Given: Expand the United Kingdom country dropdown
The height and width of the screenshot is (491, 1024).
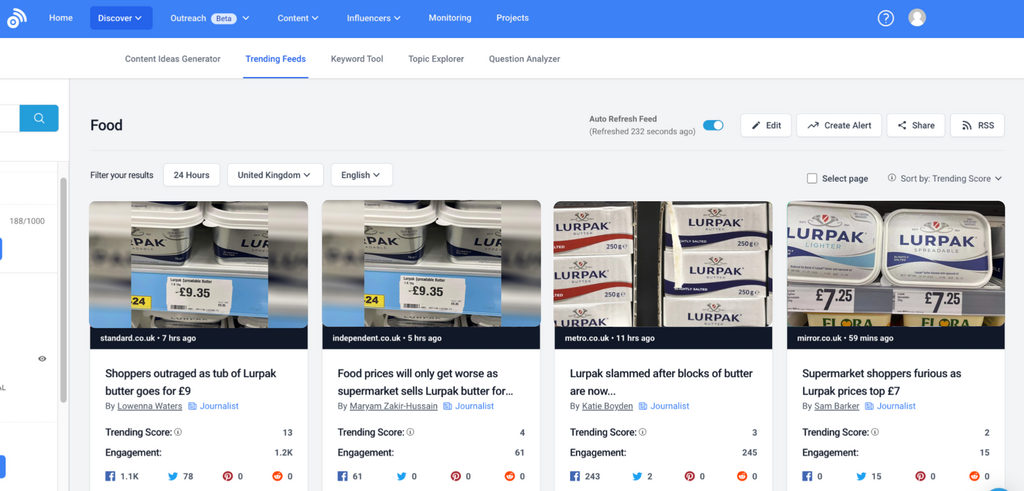Looking at the screenshot, I should (274, 175).
